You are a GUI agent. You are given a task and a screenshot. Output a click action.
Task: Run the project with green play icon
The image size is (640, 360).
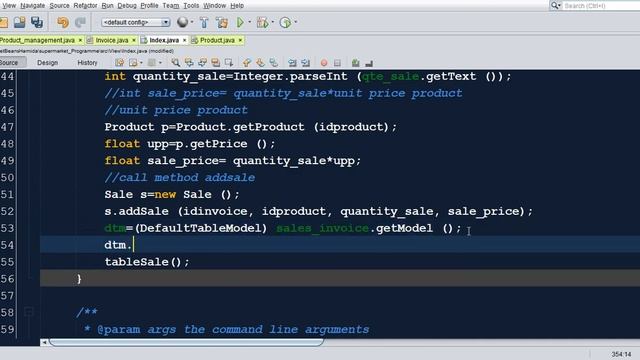[x=240, y=22]
